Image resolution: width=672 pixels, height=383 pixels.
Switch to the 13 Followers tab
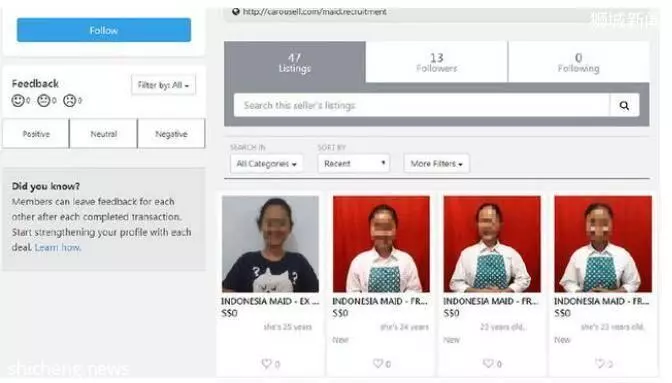tap(437, 62)
